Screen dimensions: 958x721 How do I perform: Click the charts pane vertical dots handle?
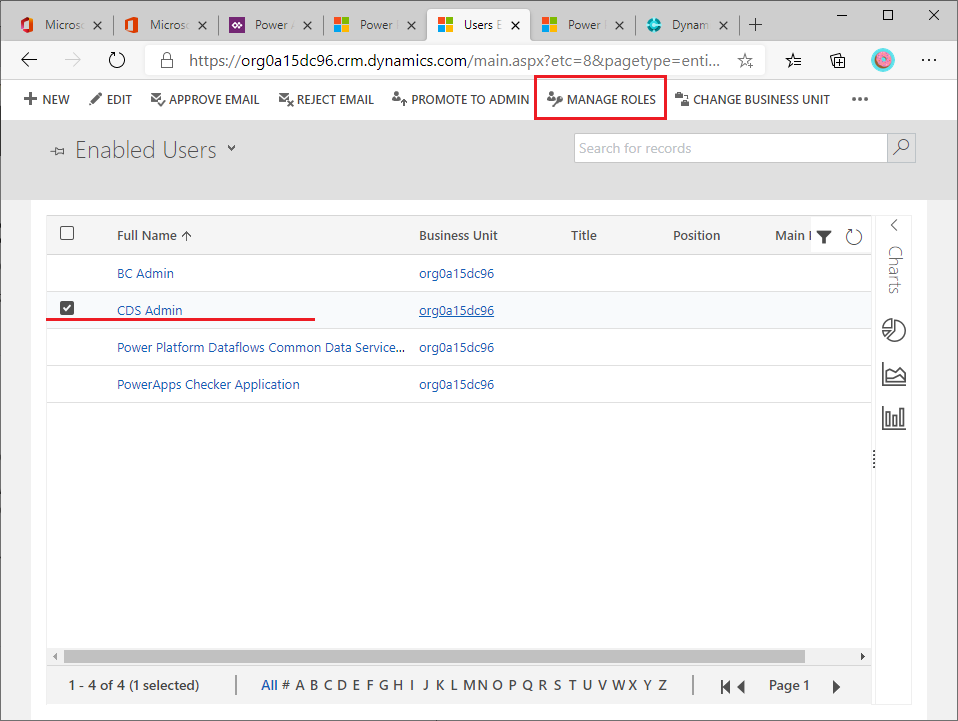click(x=874, y=459)
